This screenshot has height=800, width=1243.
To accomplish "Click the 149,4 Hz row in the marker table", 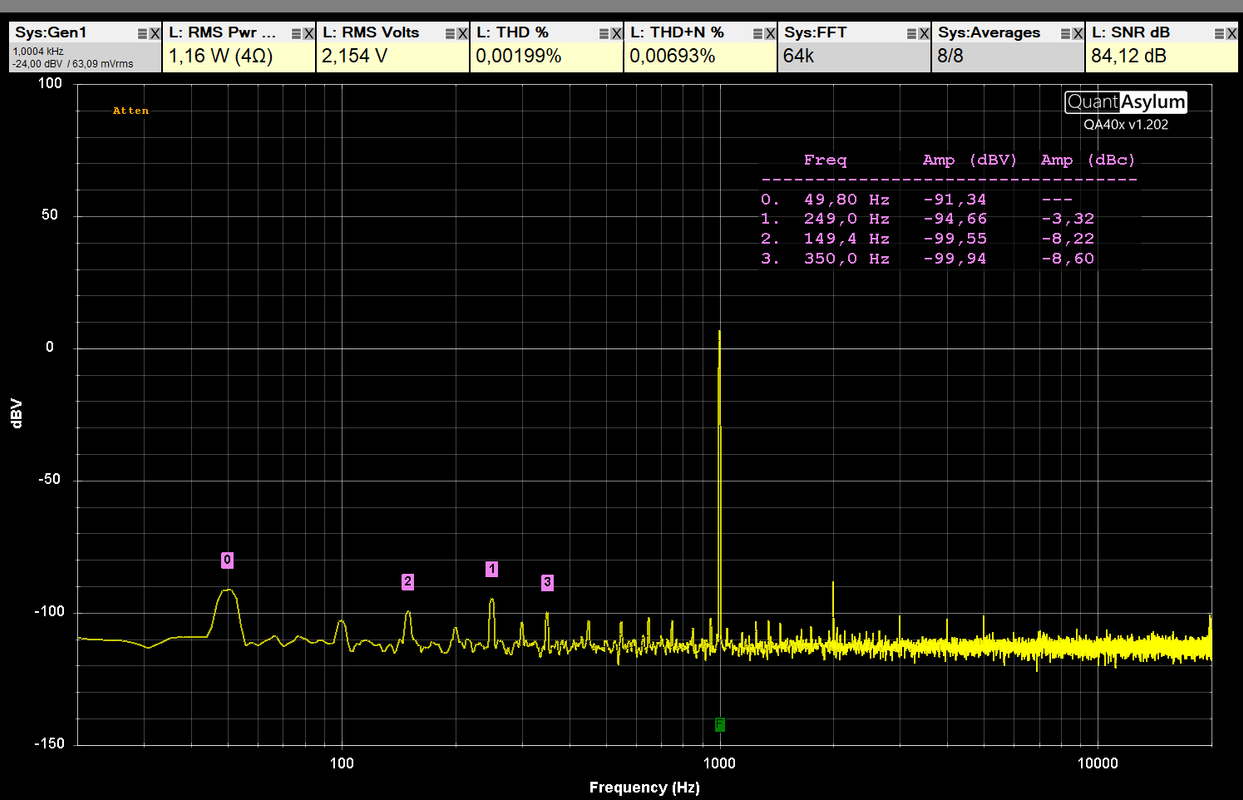I will (x=928, y=239).
